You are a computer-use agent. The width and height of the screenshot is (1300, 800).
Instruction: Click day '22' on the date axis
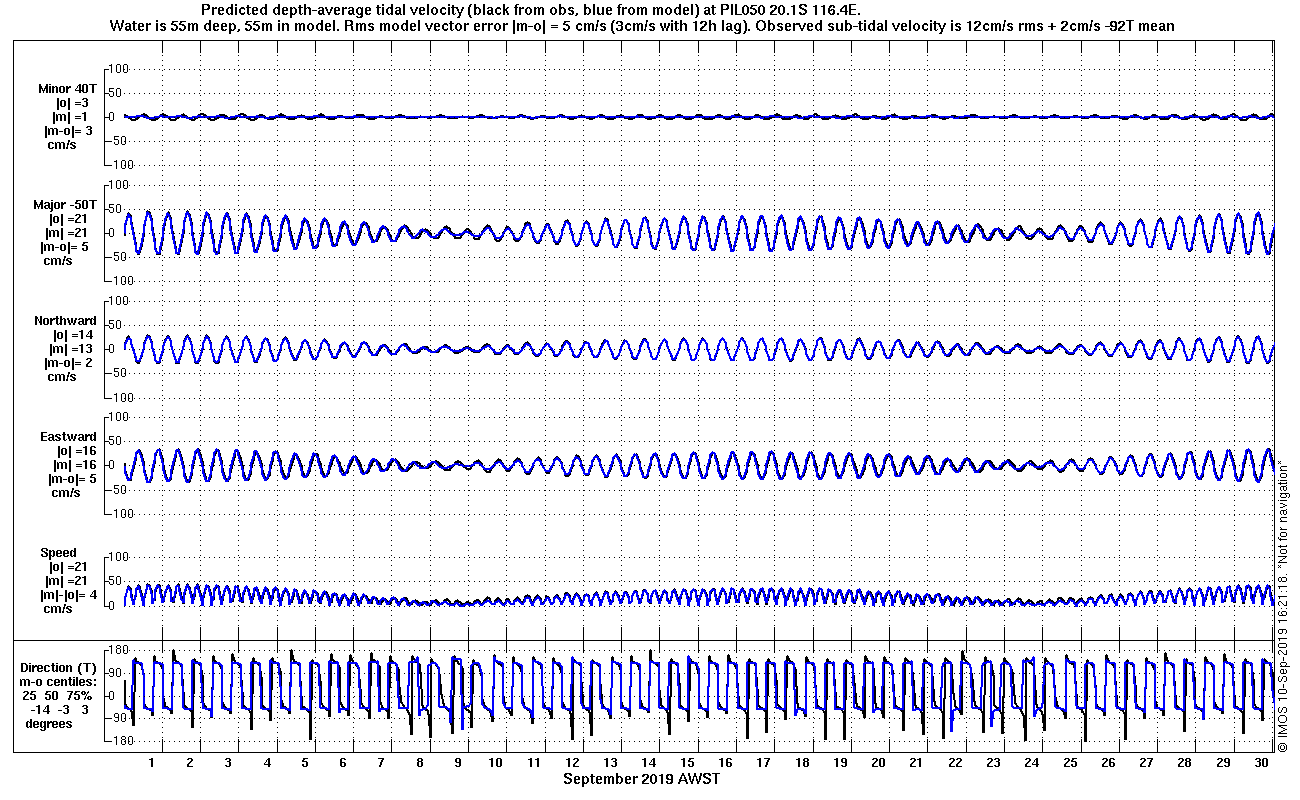click(956, 763)
